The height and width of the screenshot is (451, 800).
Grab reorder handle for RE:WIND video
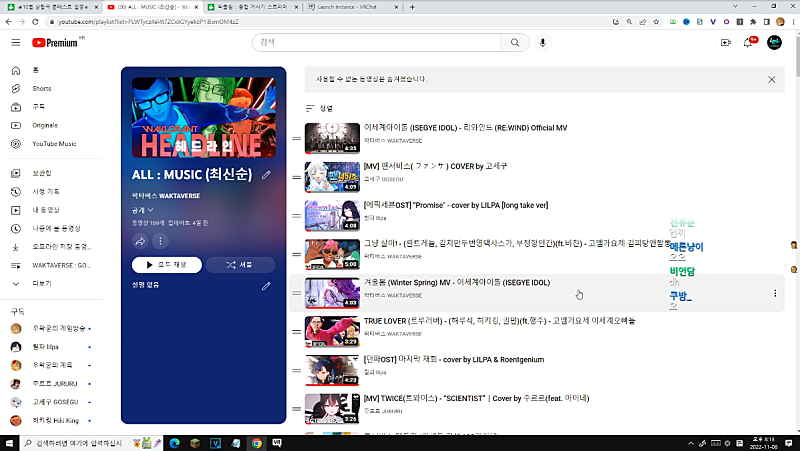point(296,139)
